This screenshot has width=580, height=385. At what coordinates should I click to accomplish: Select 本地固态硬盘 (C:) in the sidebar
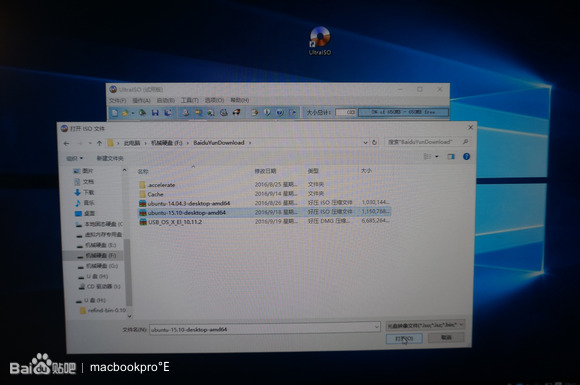(x=99, y=224)
